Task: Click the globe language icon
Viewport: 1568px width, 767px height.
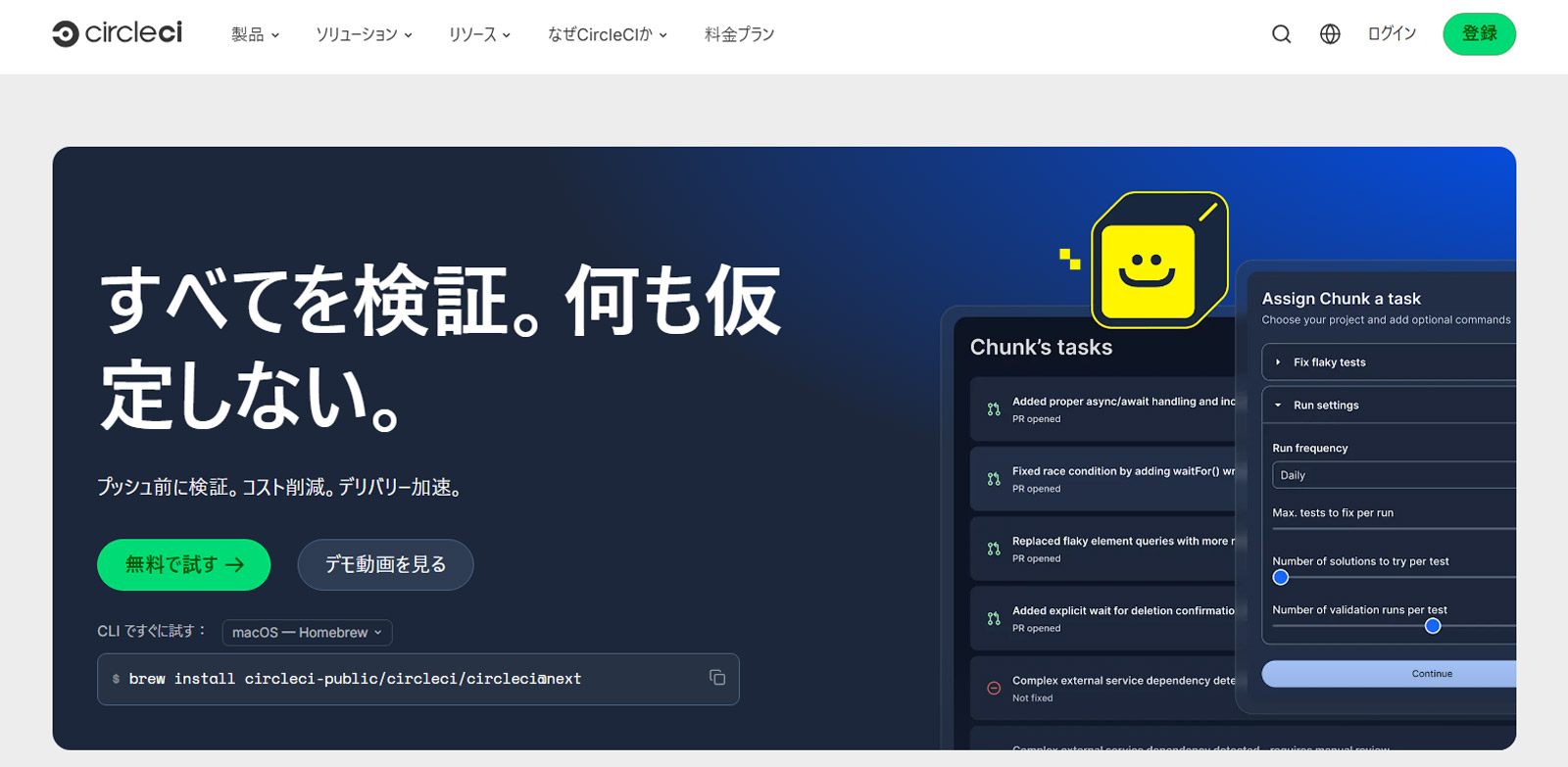Action: point(1330,34)
